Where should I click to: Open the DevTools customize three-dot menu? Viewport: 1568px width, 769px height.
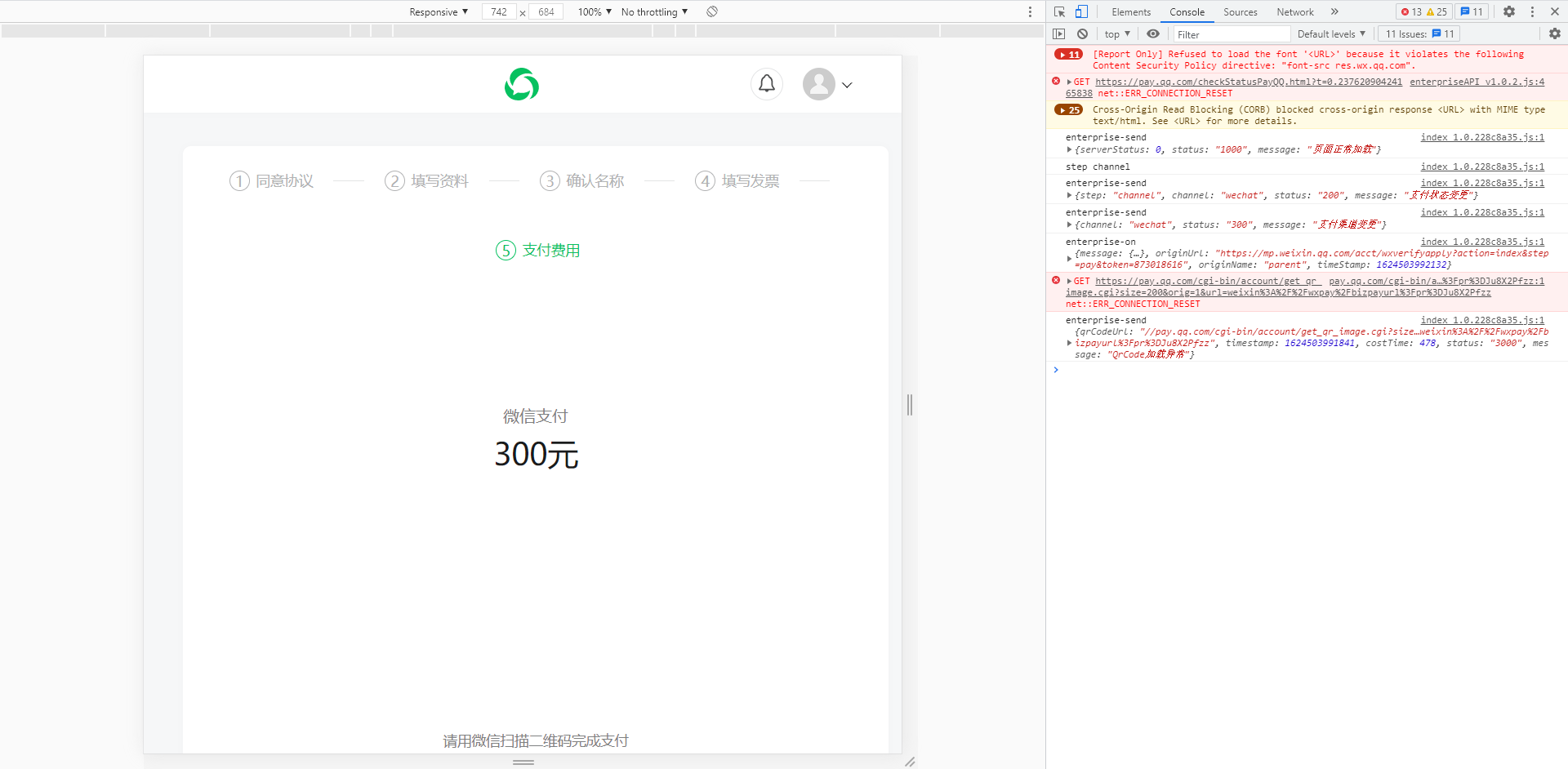1532,11
